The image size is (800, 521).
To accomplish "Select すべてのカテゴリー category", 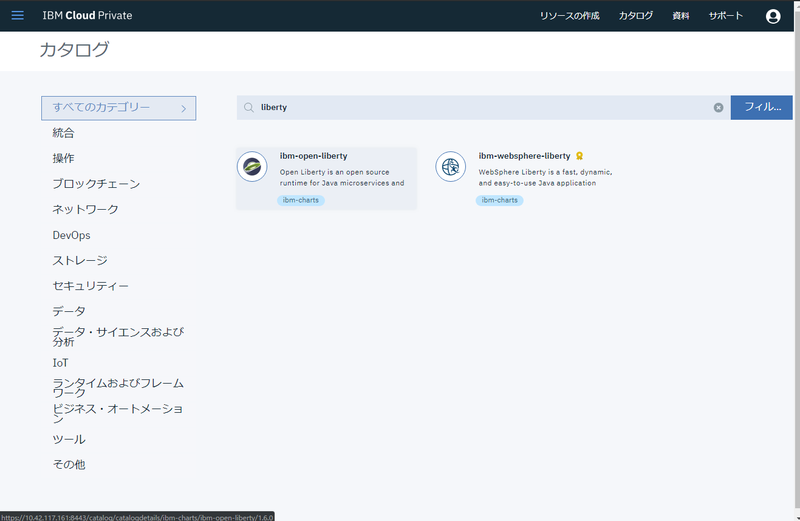I will point(118,108).
